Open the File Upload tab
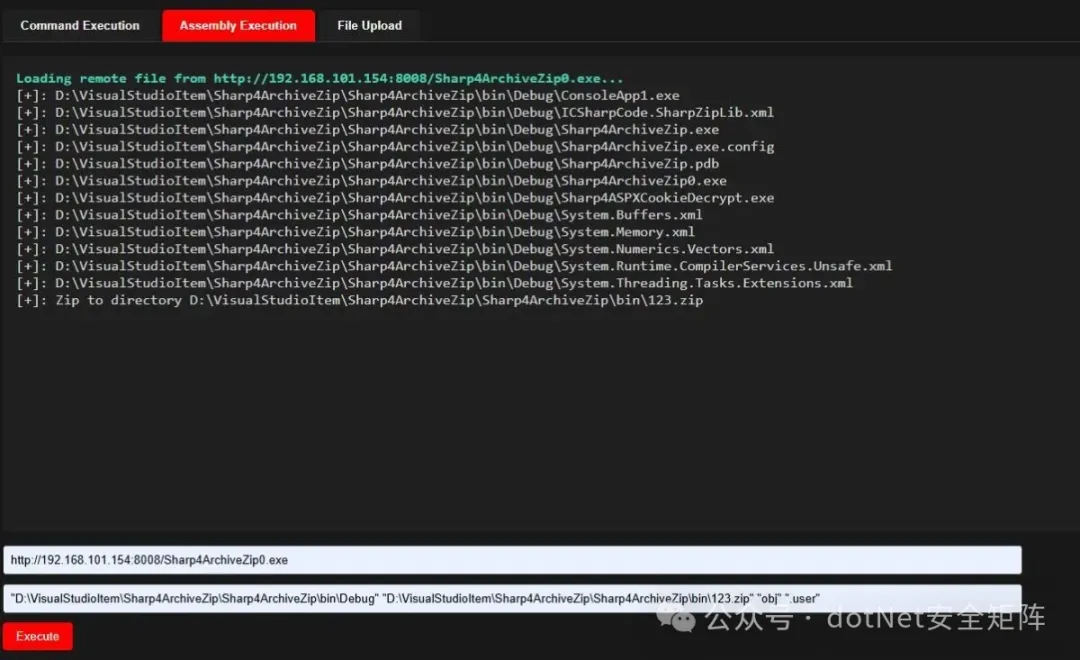The width and height of the screenshot is (1080, 660). tap(369, 25)
